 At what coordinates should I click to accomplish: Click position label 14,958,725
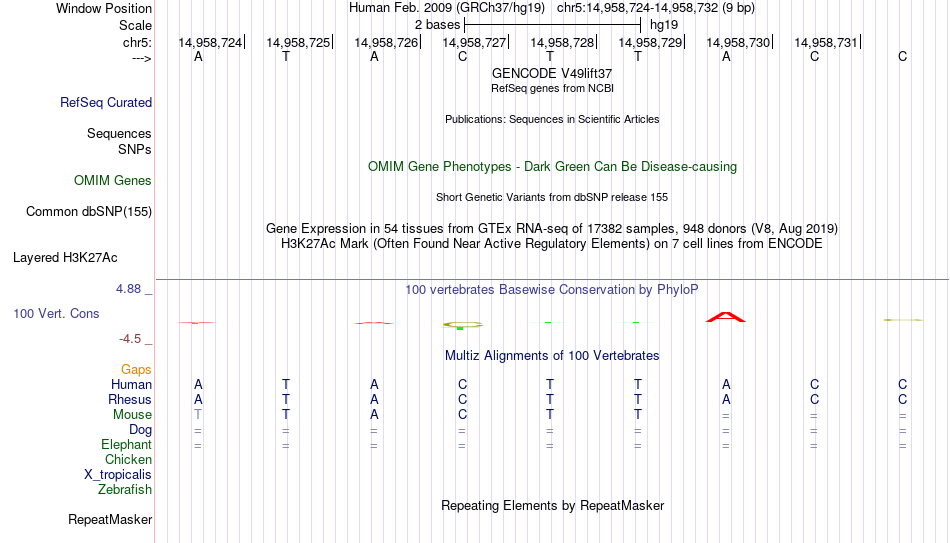point(298,42)
